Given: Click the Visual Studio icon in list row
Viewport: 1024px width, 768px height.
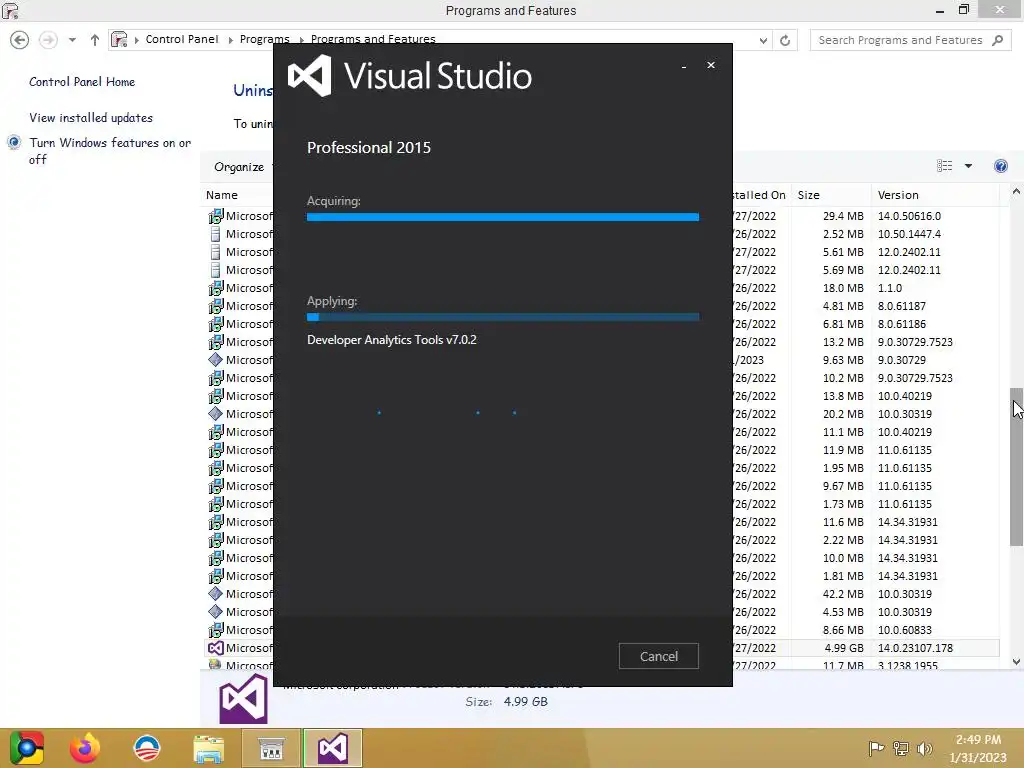Looking at the screenshot, I should tap(216, 648).
